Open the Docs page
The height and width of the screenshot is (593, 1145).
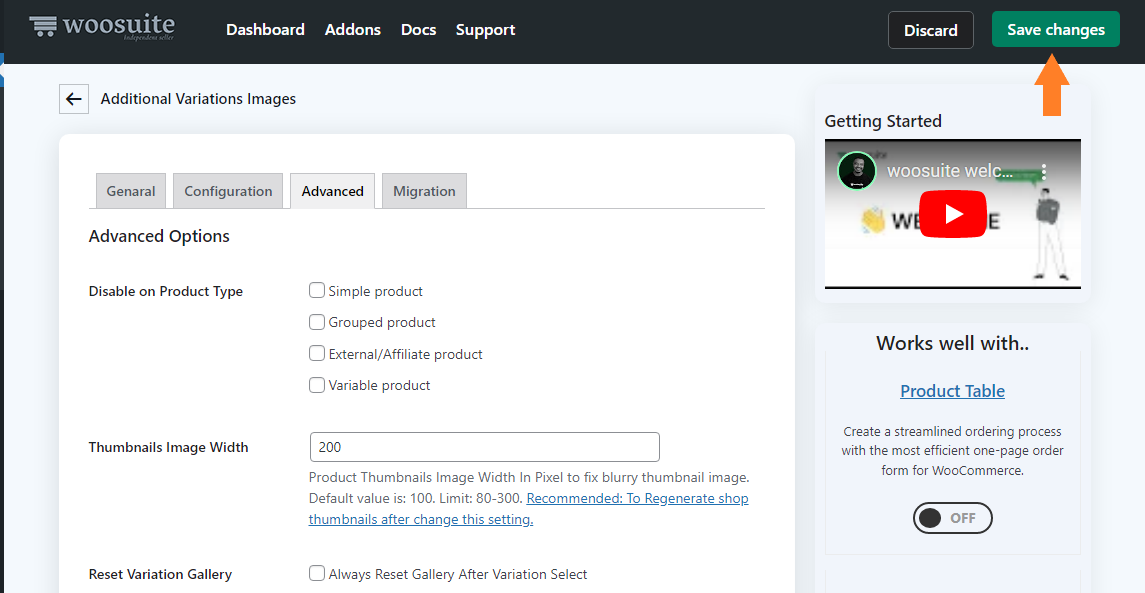418,30
